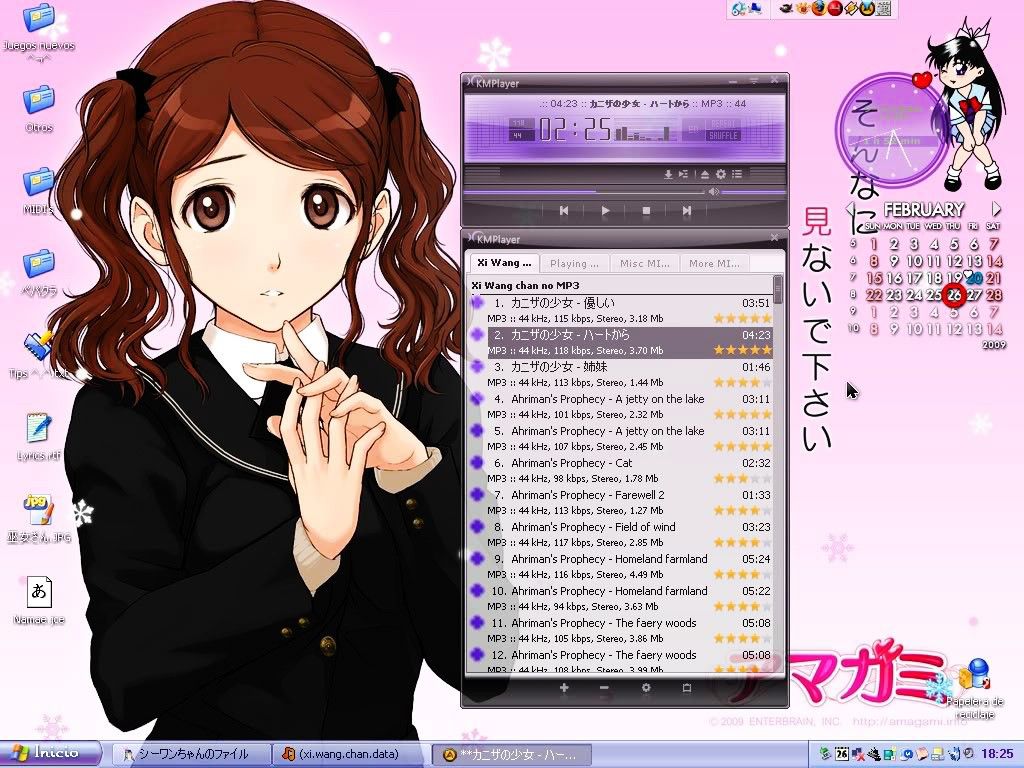Advance calendar to next month with right arrow
This screenshot has width=1024, height=768.
996,209
